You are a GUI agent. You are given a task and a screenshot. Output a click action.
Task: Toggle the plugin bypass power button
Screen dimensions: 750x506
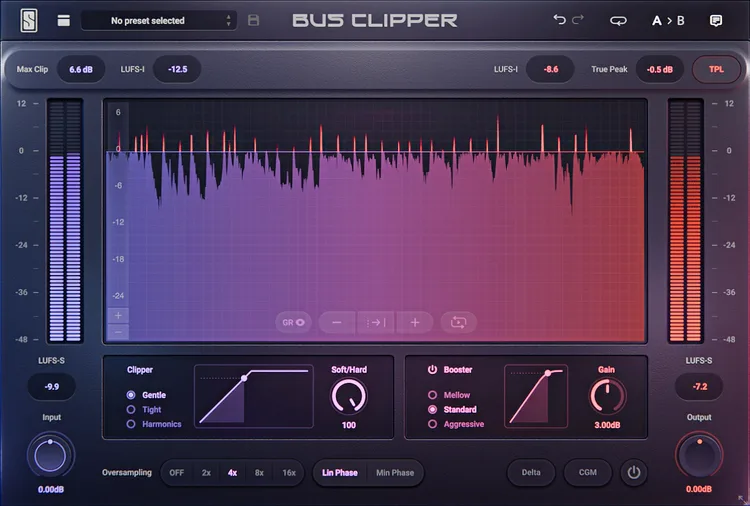pos(634,473)
